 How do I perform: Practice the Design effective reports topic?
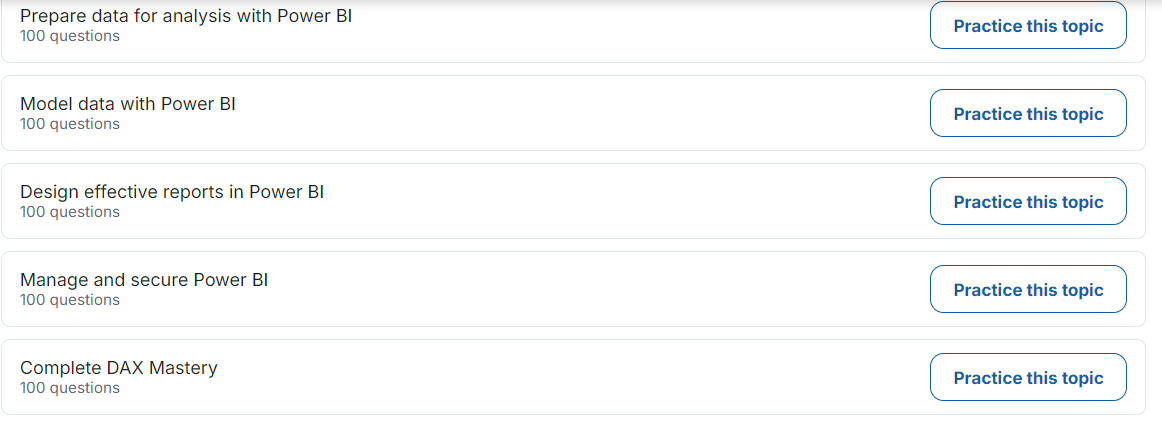[x=1028, y=202]
